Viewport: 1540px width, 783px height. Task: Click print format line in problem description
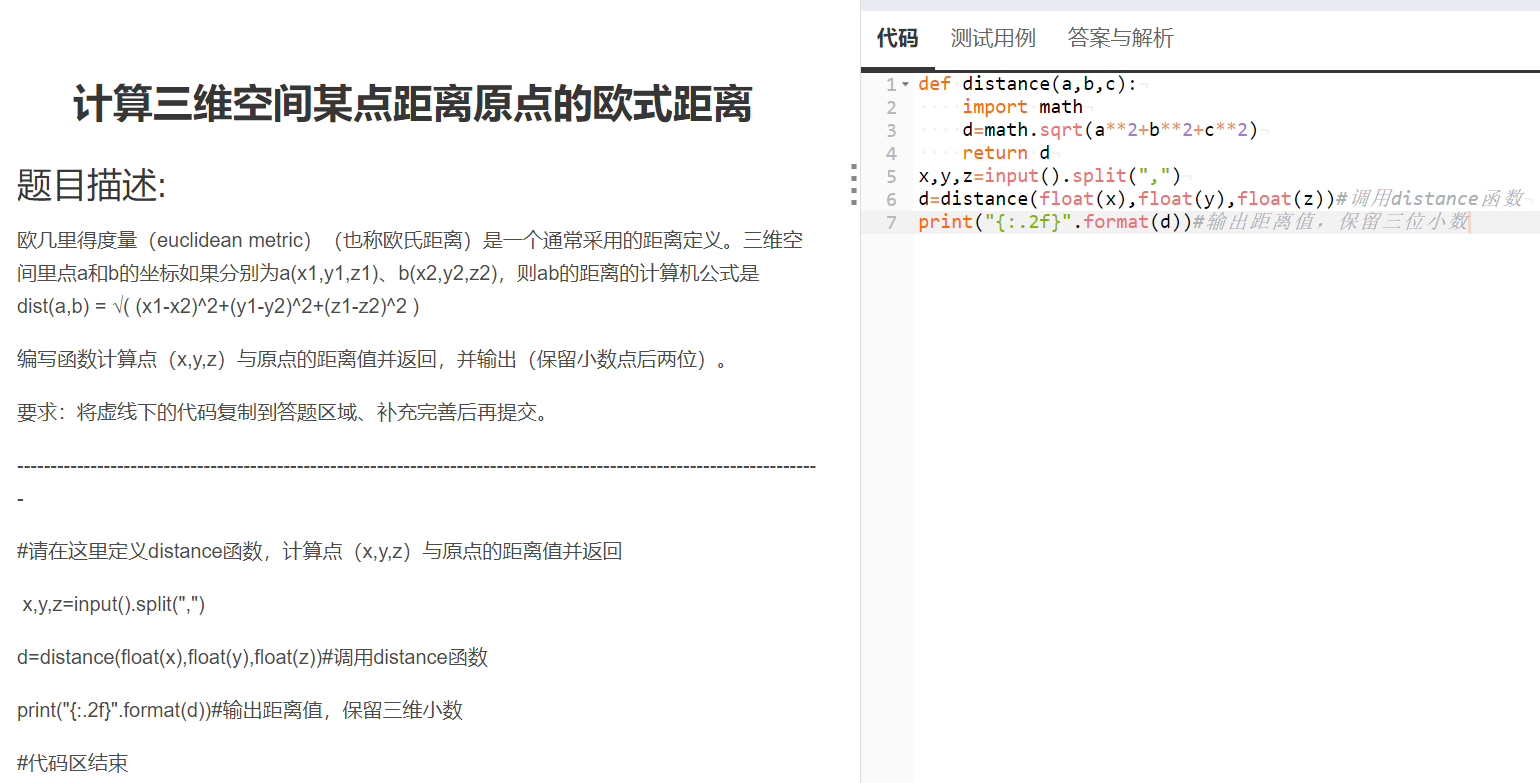tap(240, 711)
